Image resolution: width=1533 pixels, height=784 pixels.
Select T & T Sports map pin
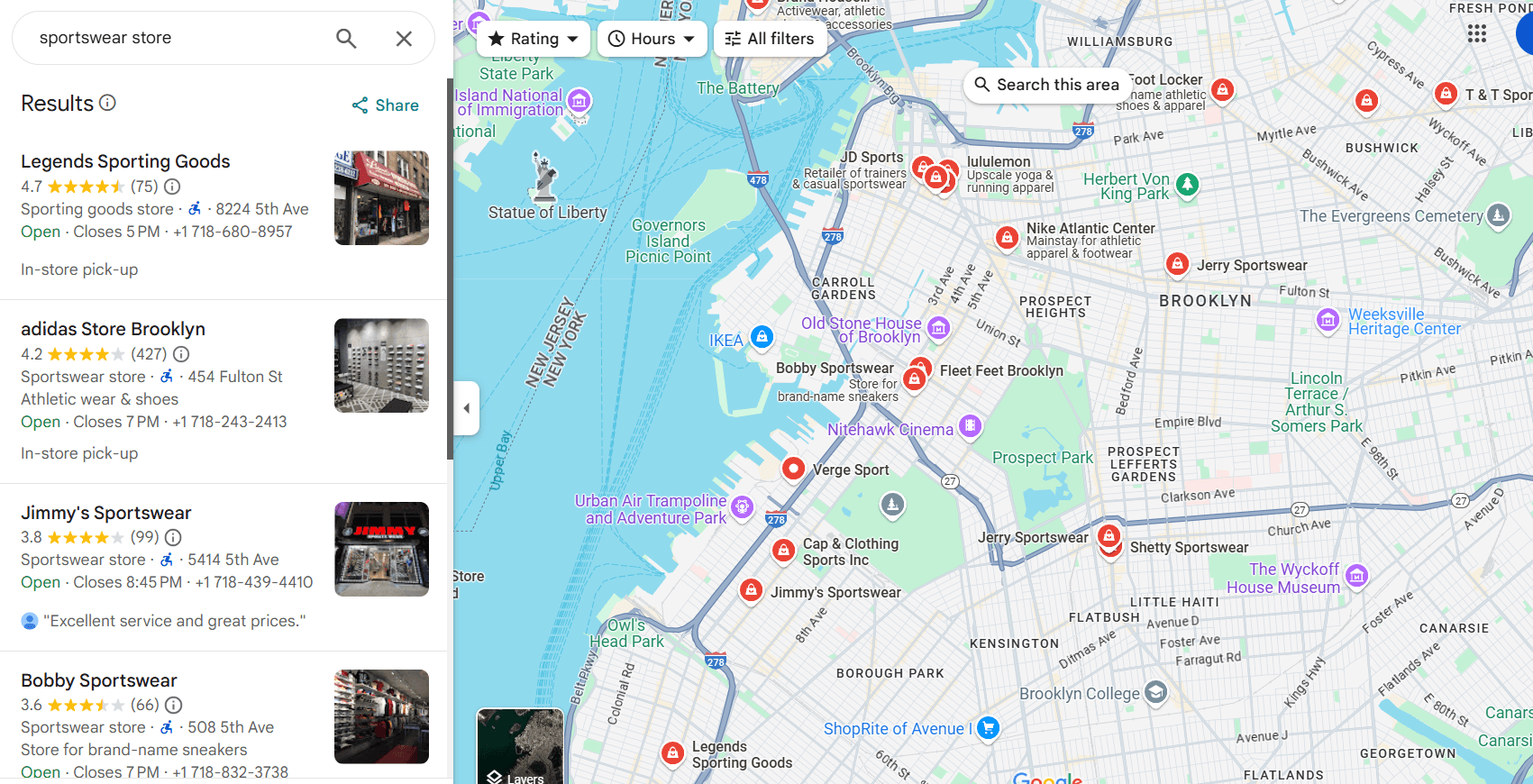(1446, 94)
